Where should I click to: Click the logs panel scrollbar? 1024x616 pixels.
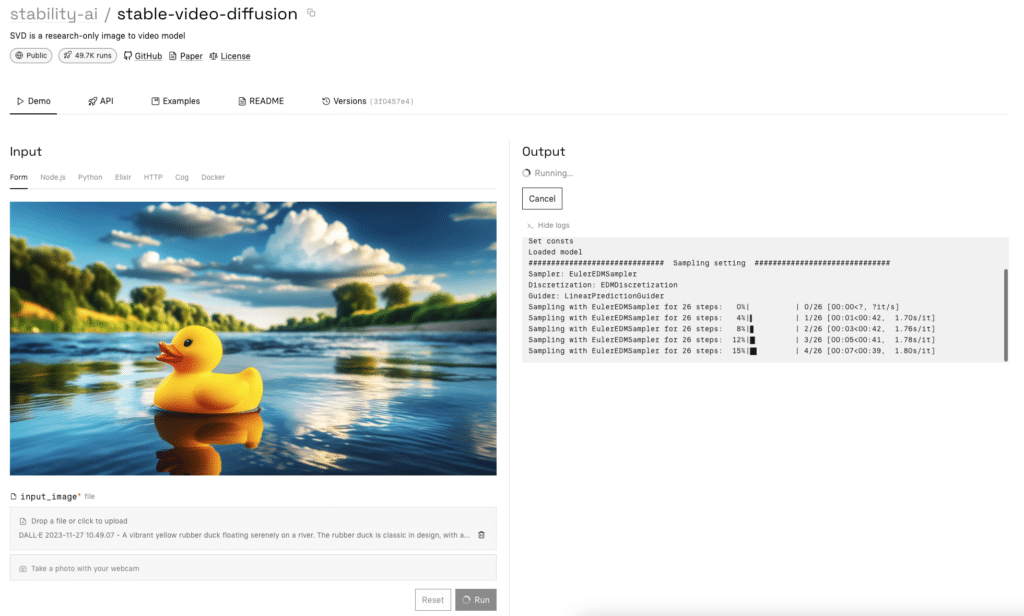click(x=1006, y=315)
